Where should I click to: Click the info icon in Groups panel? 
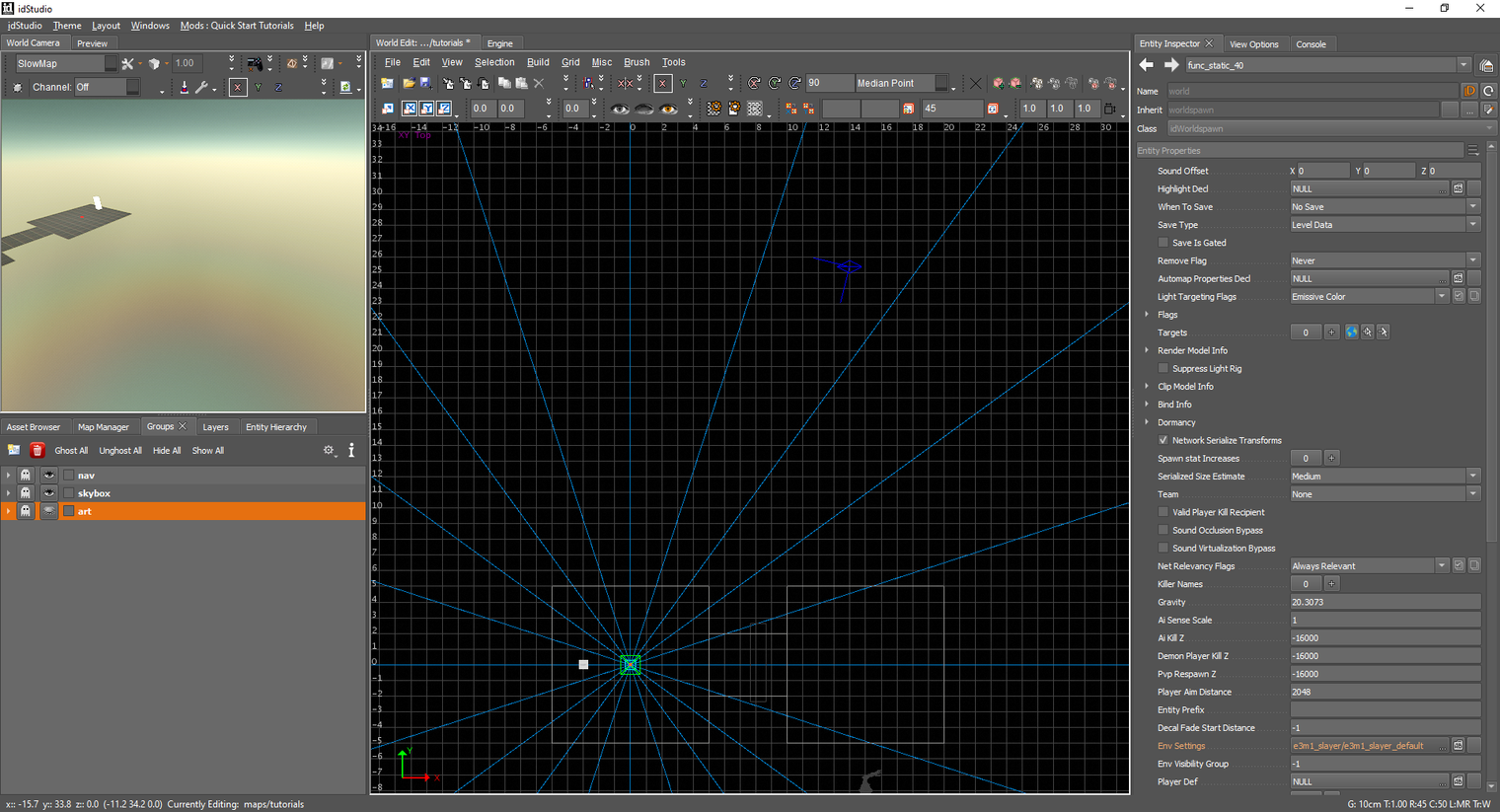(x=351, y=450)
